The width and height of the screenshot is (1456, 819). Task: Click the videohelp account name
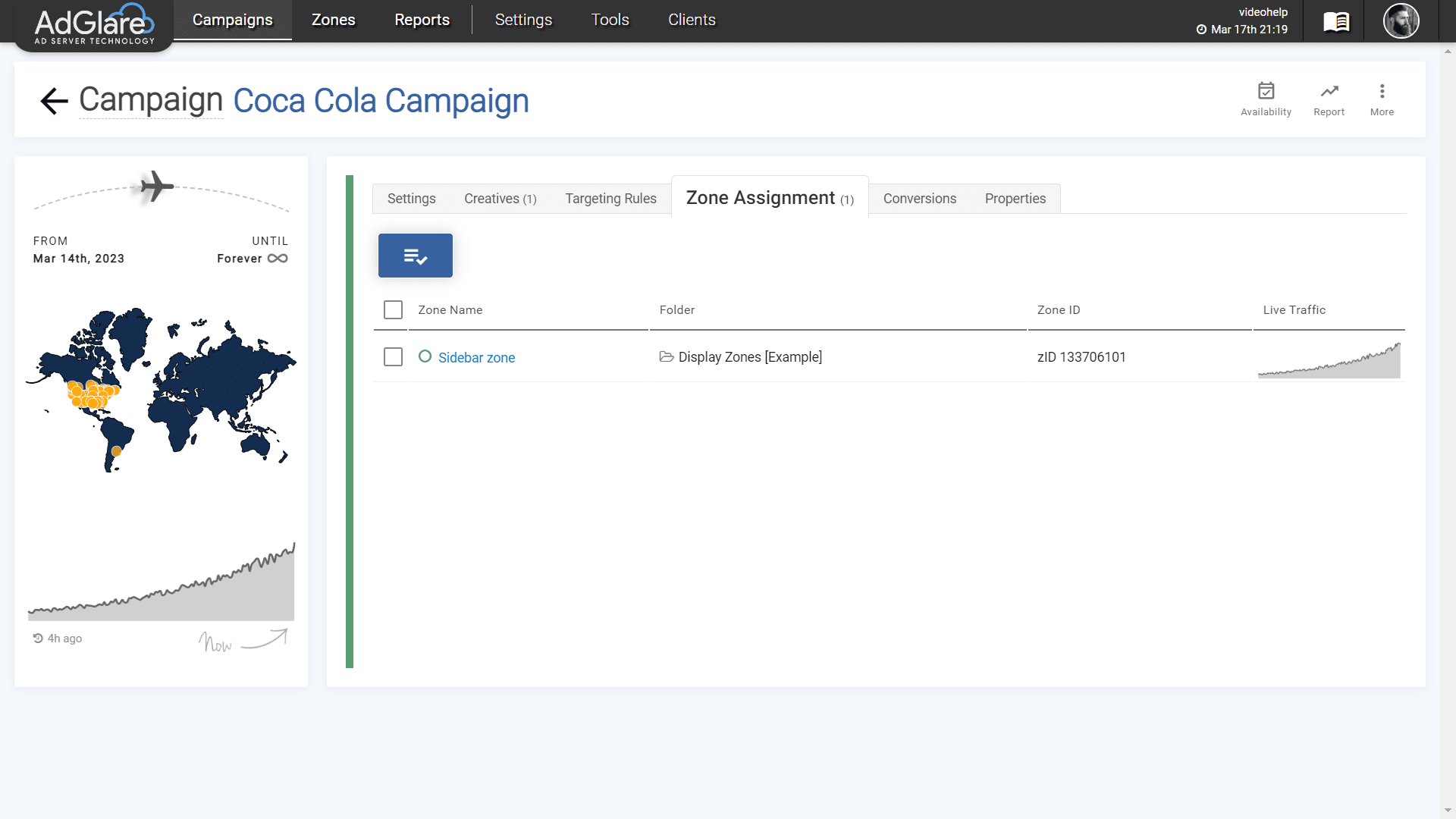(1263, 12)
